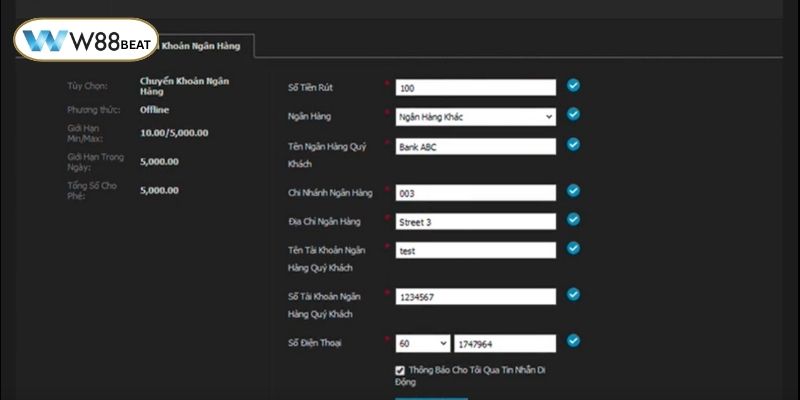
Task: Click the Địa Chỉ Ngân Hàng address field
Action: pos(475,221)
